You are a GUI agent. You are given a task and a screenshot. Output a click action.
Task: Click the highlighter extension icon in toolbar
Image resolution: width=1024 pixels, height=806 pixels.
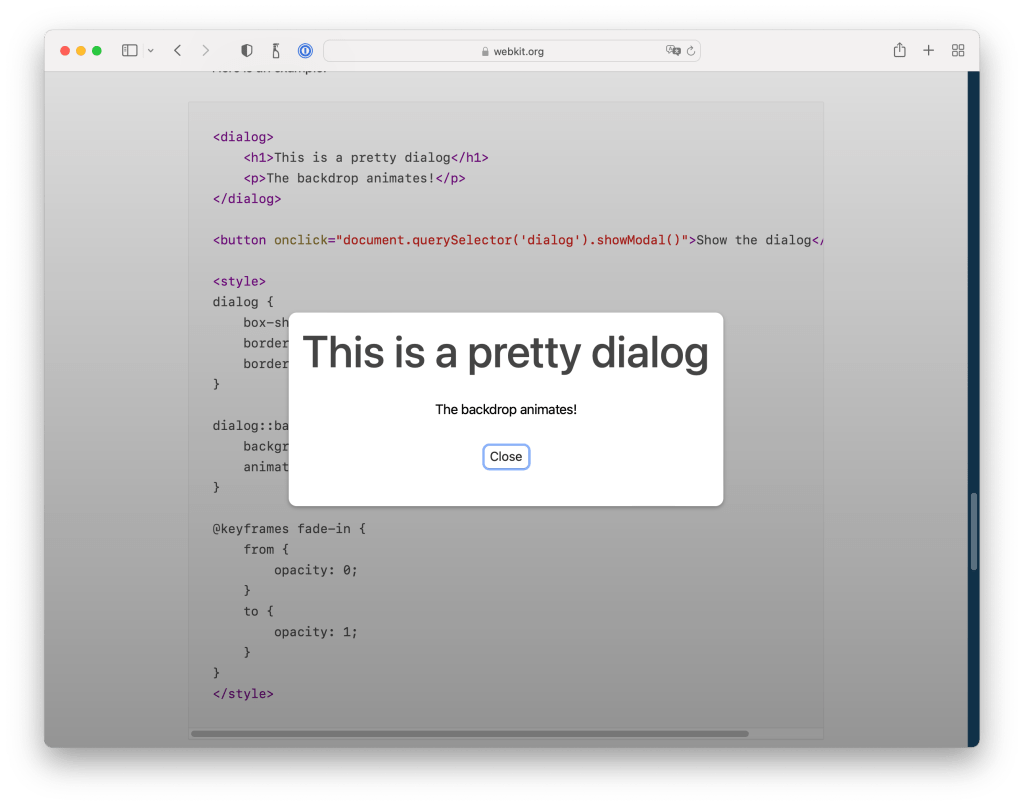pyautogui.click(x=276, y=50)
